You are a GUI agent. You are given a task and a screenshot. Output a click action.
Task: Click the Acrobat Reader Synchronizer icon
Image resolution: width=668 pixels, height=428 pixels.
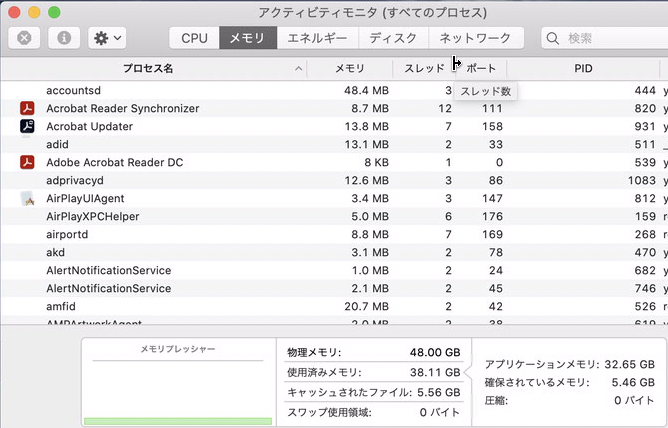[x=27, y=108]
